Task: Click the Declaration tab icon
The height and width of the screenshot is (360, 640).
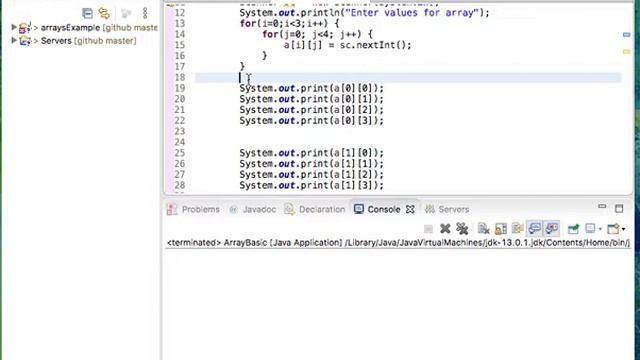Action: click(289, 209)
